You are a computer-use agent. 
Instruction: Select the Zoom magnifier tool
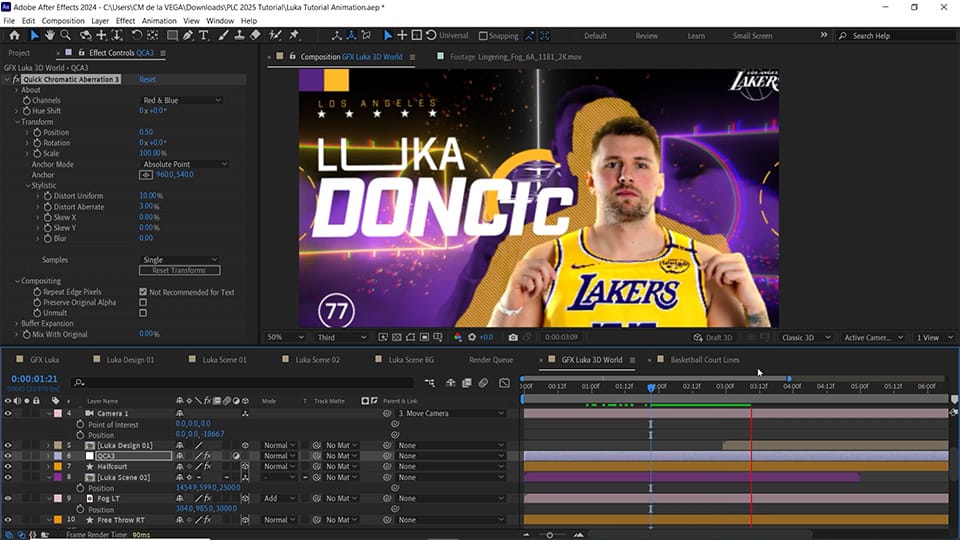point(65,36)
